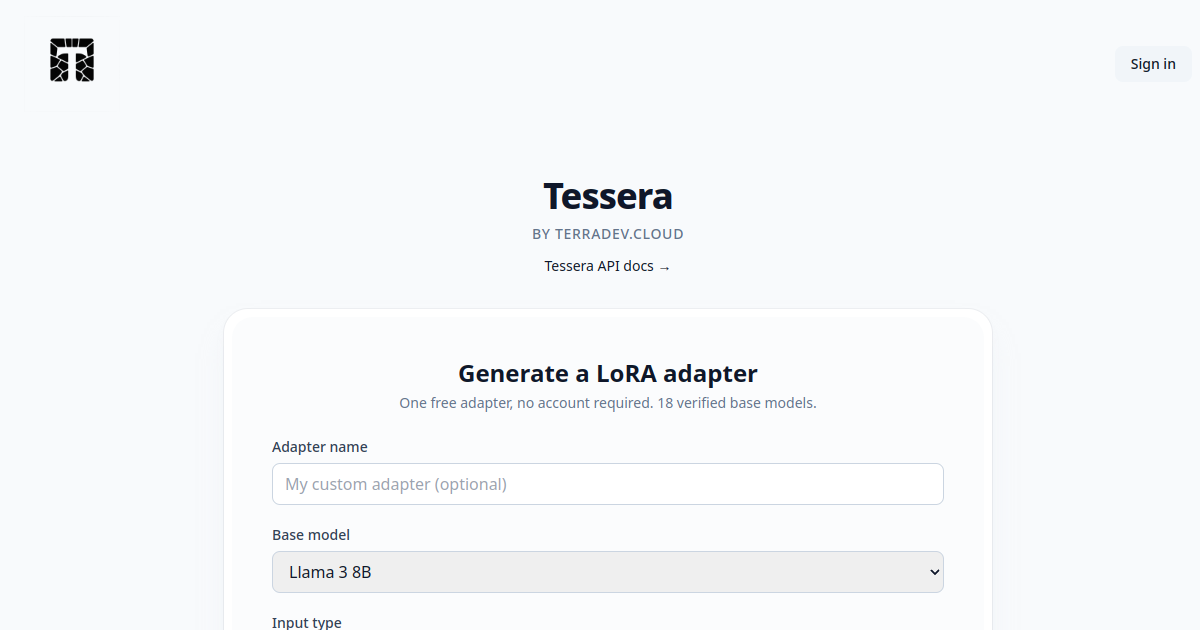Click the "Base model" field label

[311, 535]
